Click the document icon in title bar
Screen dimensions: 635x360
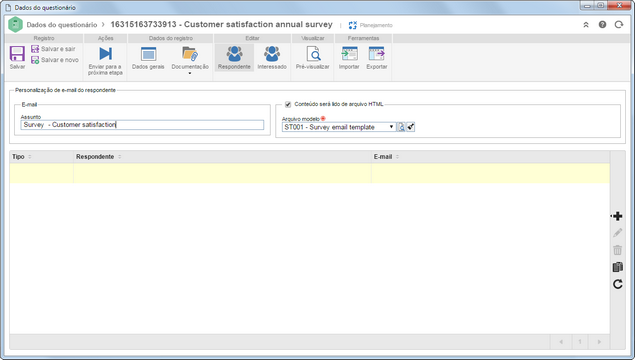tap(8, 8)
